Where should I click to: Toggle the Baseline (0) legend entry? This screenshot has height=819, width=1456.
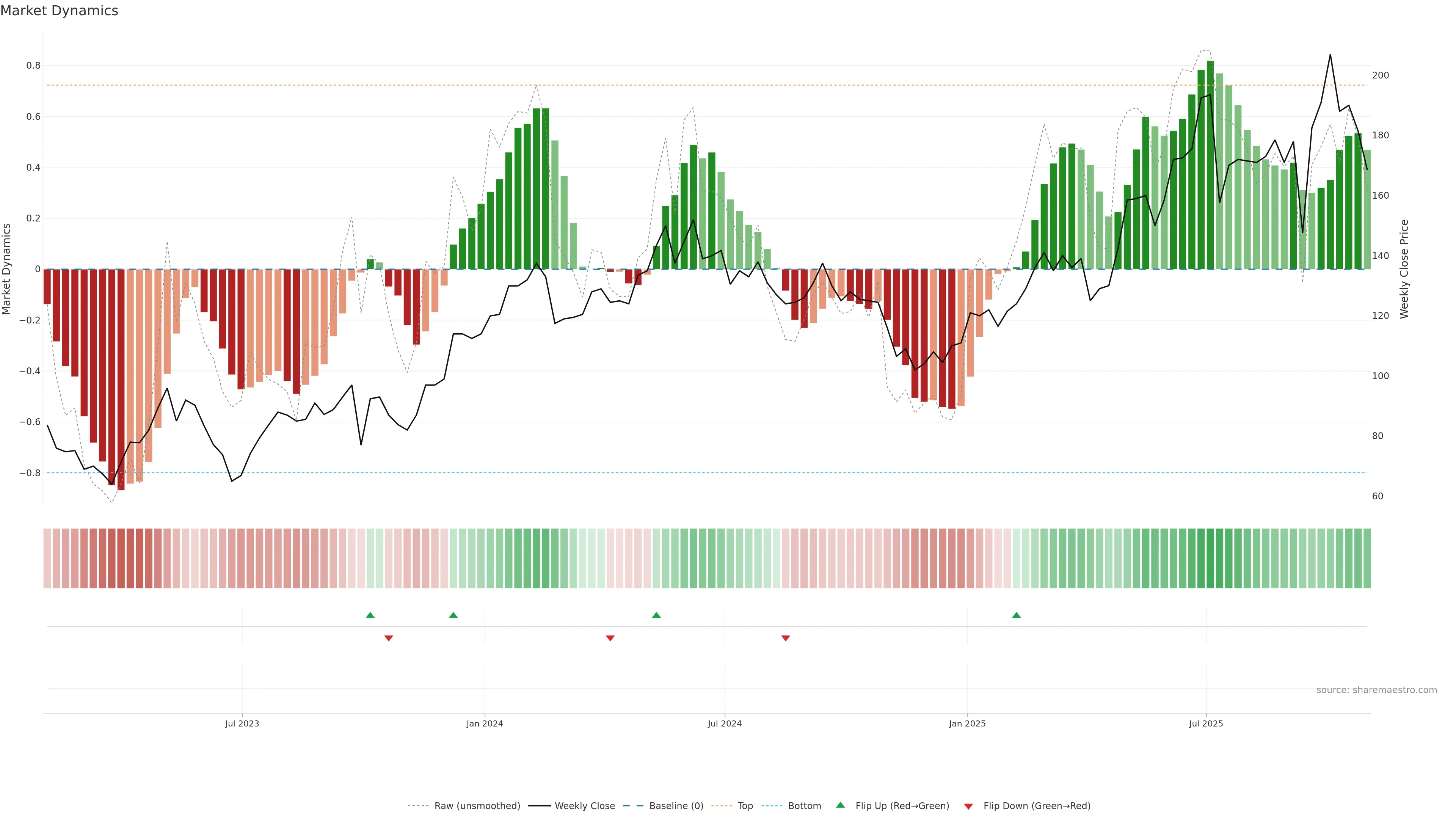pyautogui.click(x=676, y=806)
